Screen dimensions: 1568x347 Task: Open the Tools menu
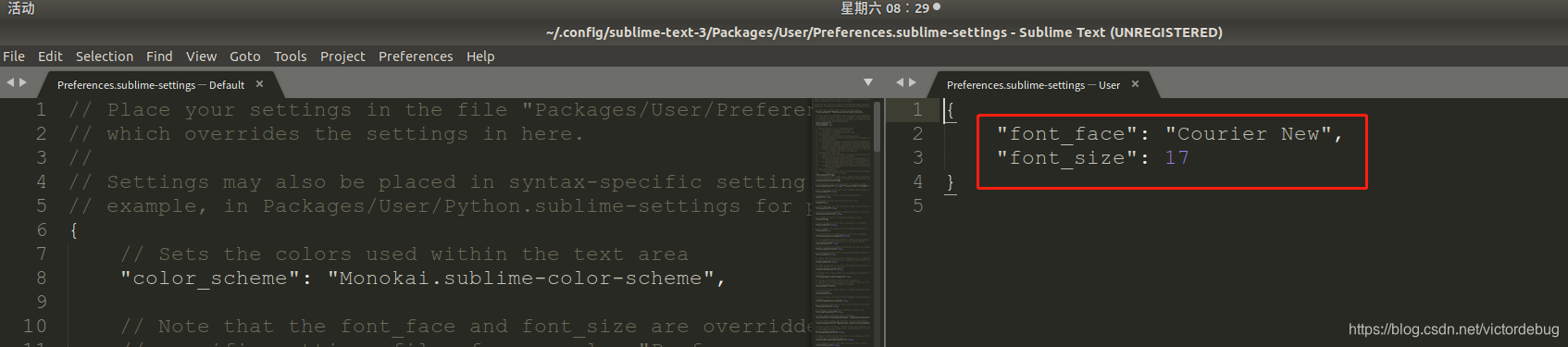pos(290,56)
